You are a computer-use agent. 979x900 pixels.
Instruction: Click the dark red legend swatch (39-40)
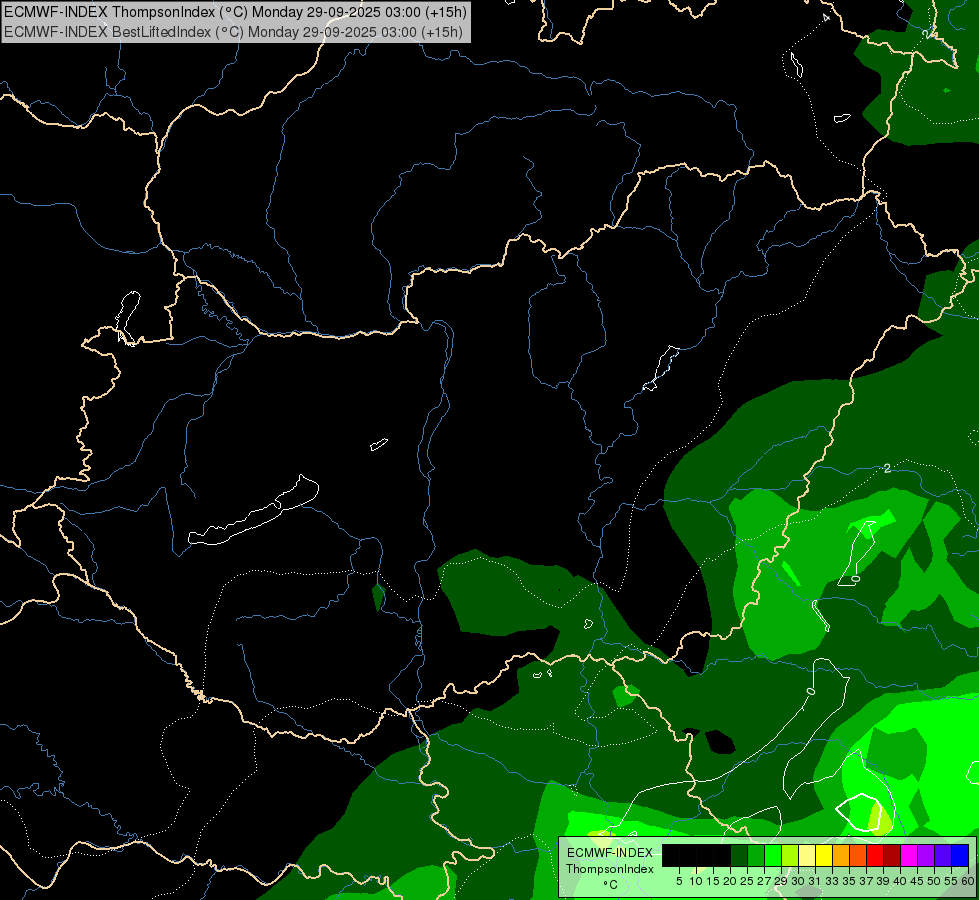pyautogui.click(x=892, y=855)
